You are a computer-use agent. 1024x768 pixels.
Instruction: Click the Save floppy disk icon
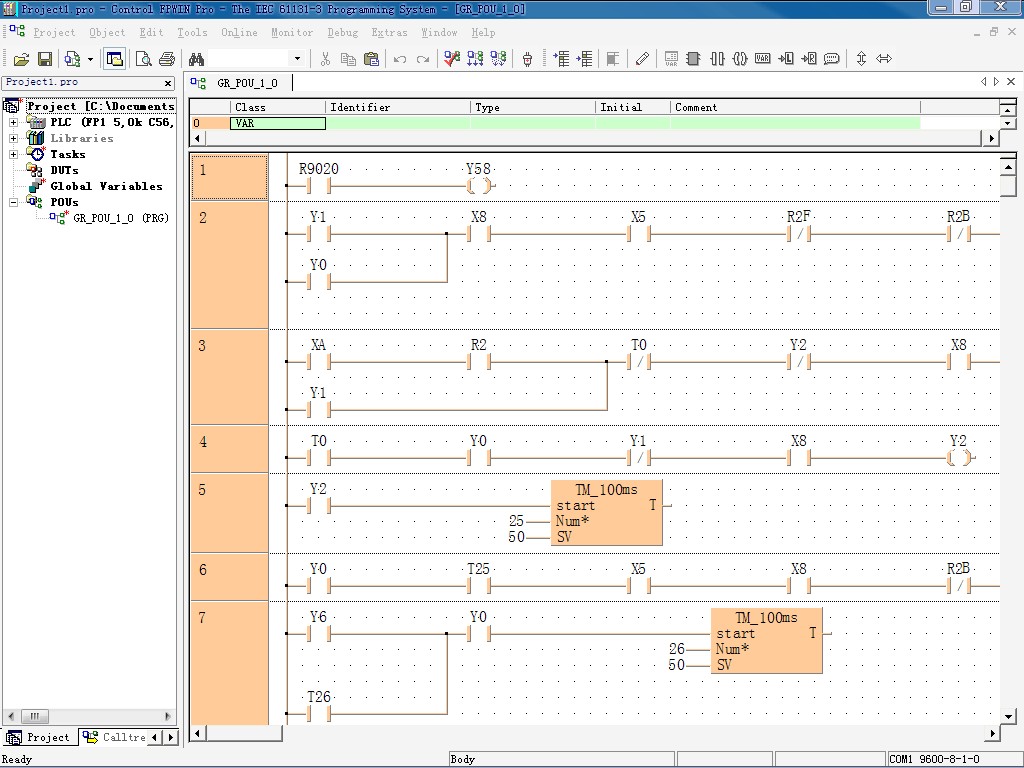43,60
